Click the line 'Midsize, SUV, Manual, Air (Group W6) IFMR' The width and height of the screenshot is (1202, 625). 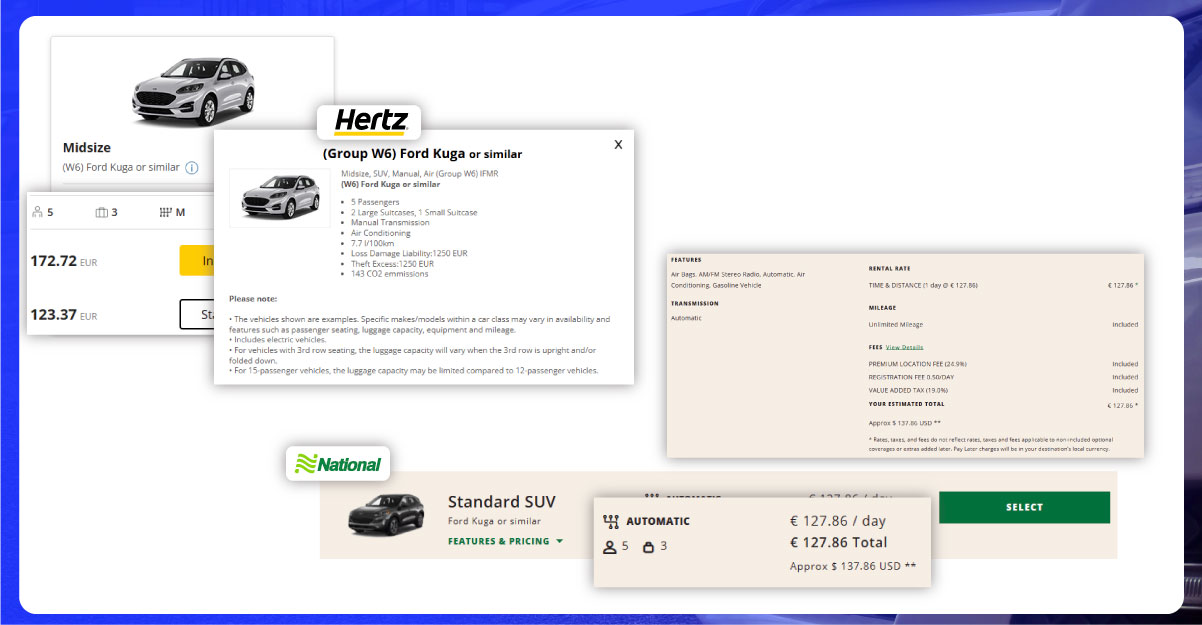point(419,173)
